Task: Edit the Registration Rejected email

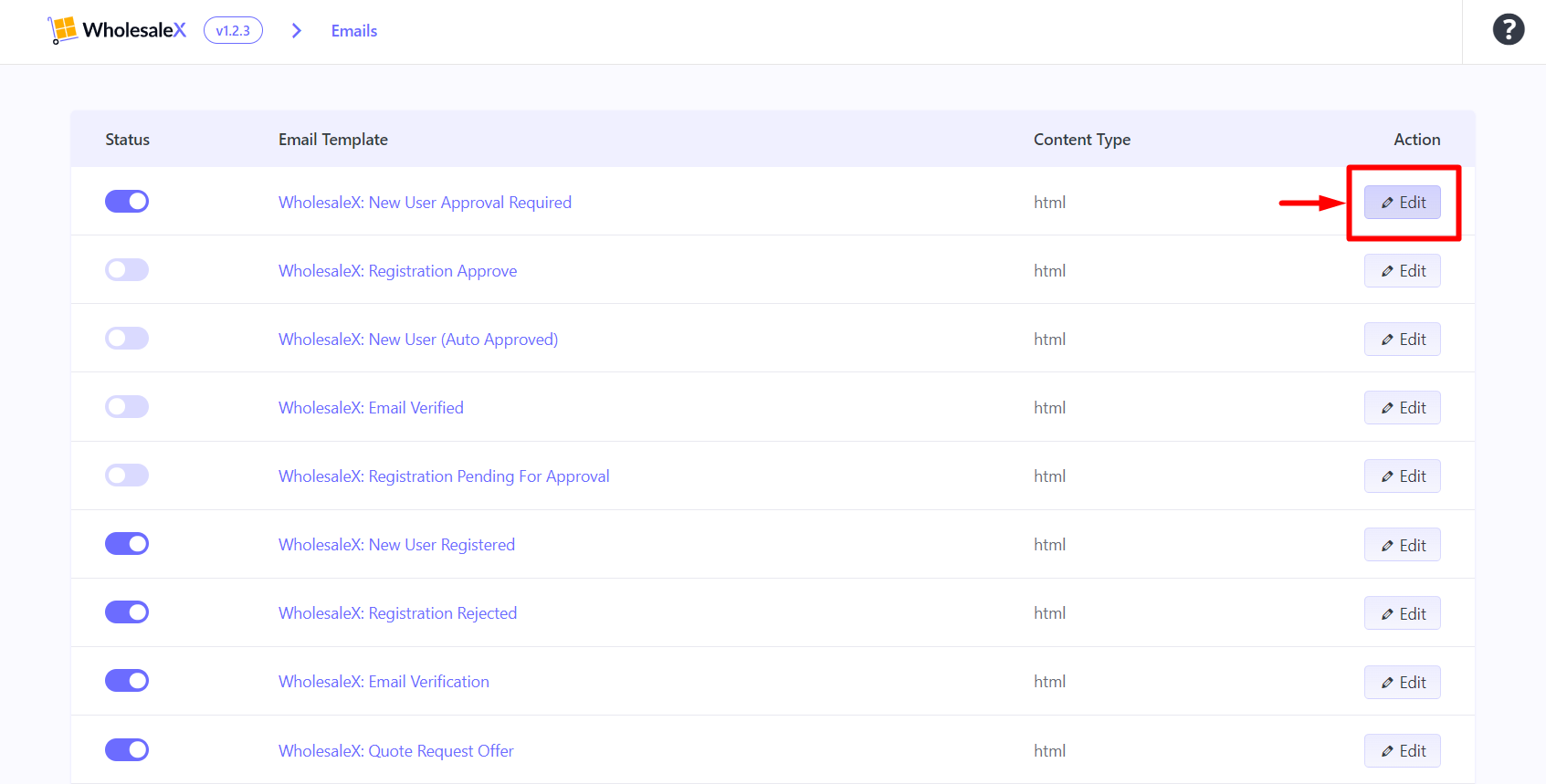Action: pyautogui.click(x=1402, y=613)
